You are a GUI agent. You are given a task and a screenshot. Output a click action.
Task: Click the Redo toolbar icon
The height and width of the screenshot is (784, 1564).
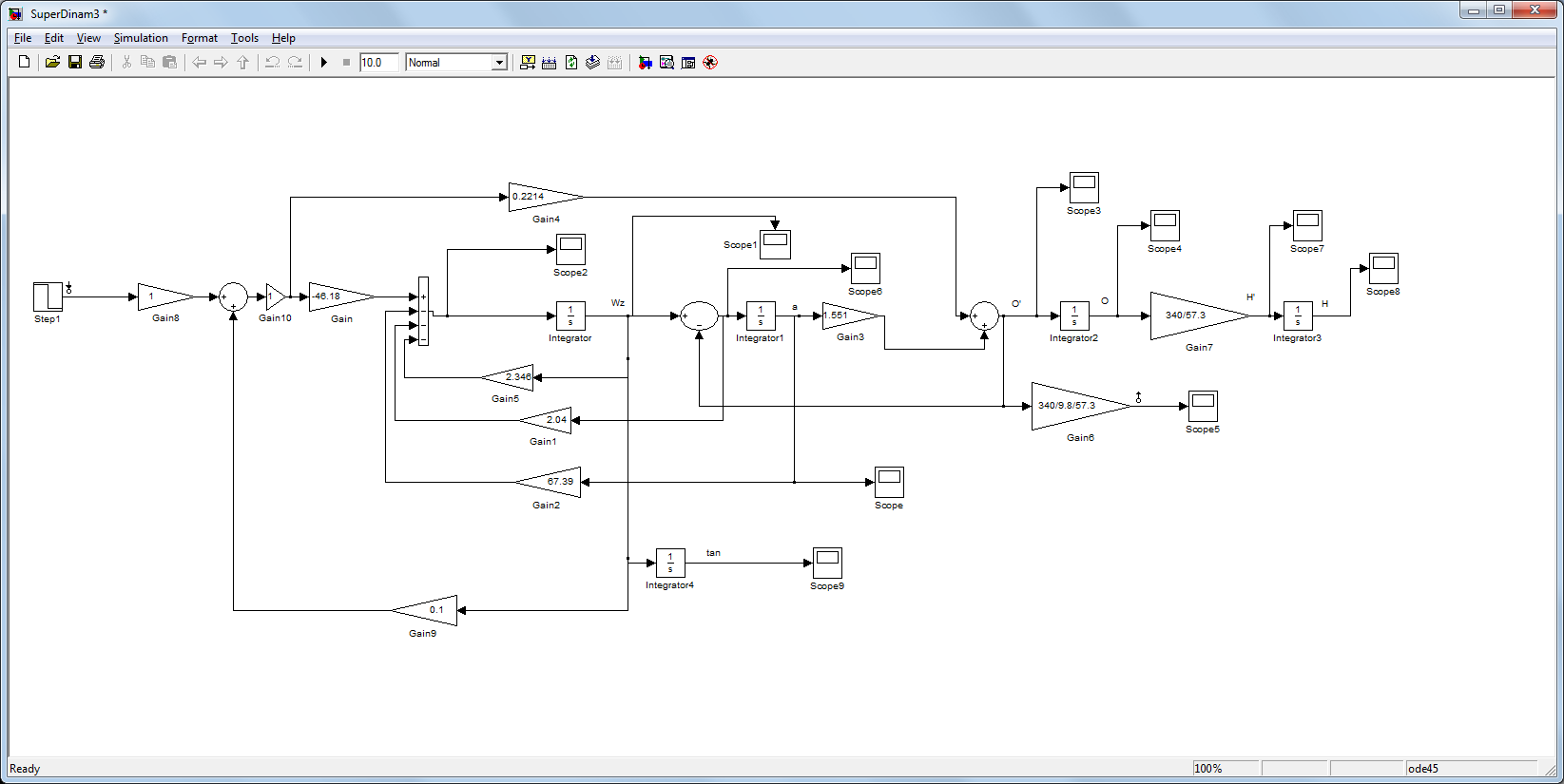point(295,63)
